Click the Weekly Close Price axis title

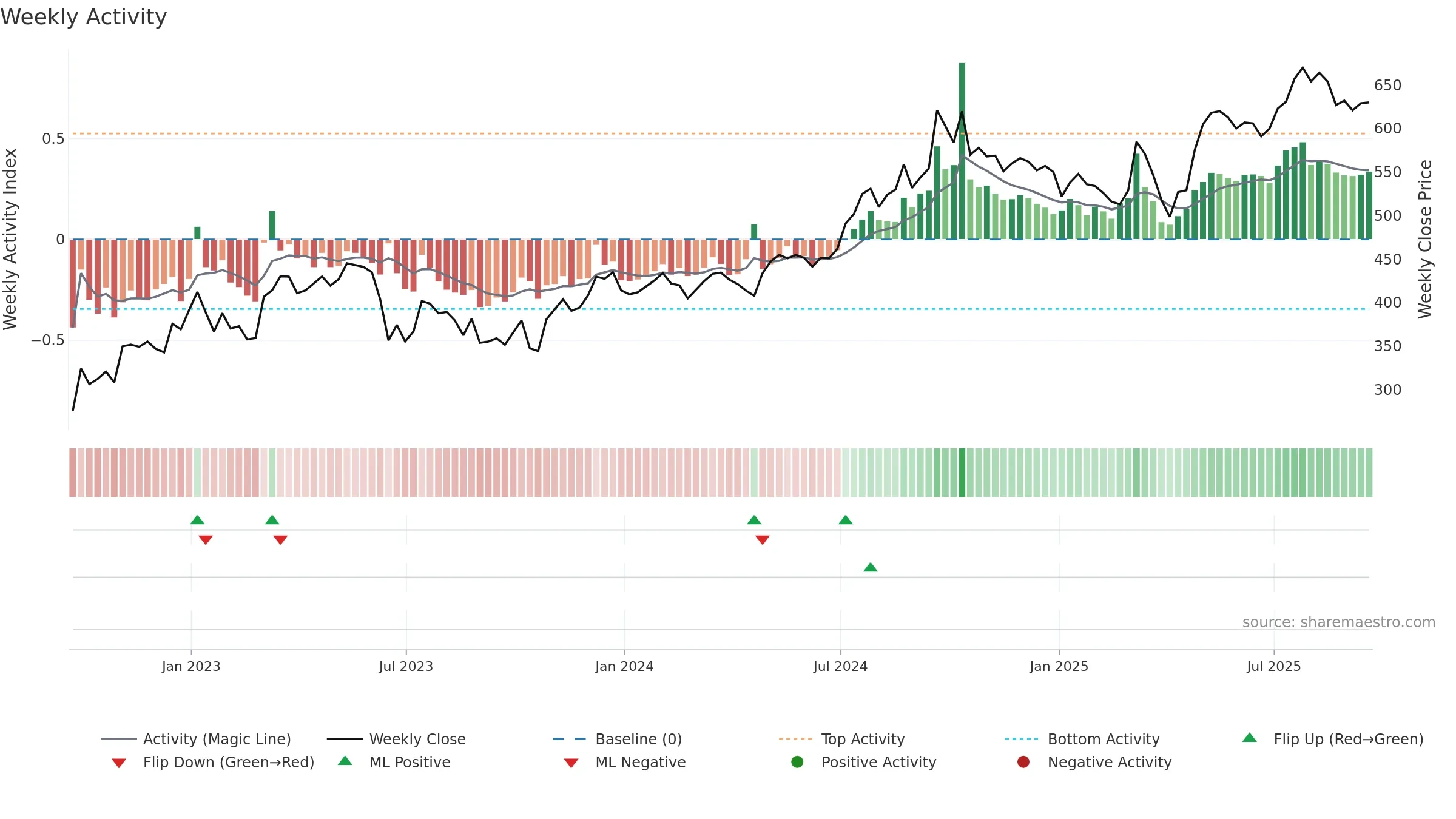[x=1425, y=239]
